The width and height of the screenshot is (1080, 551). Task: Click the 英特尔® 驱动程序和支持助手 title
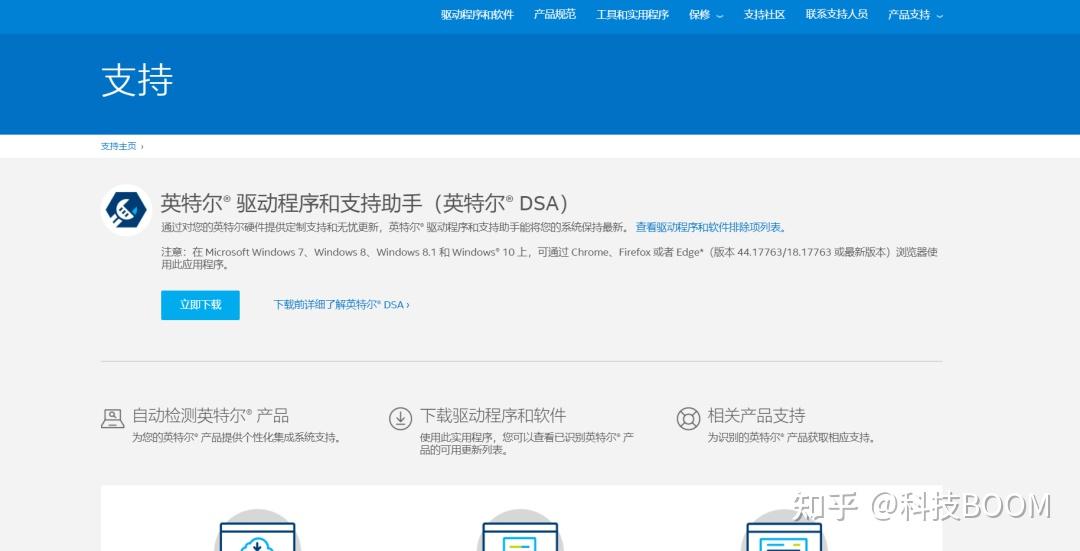click(x=364, y=203)
